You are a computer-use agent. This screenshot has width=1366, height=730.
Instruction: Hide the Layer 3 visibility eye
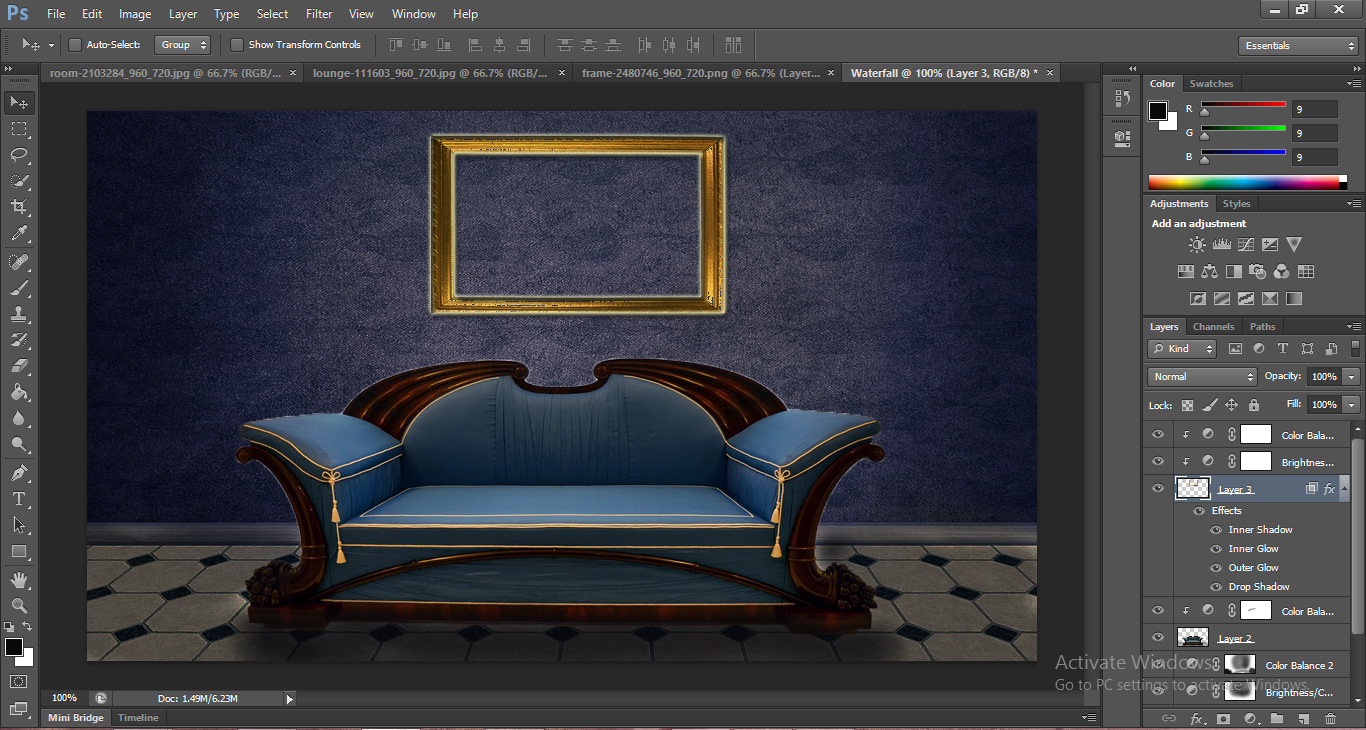tap(1158, 489)
